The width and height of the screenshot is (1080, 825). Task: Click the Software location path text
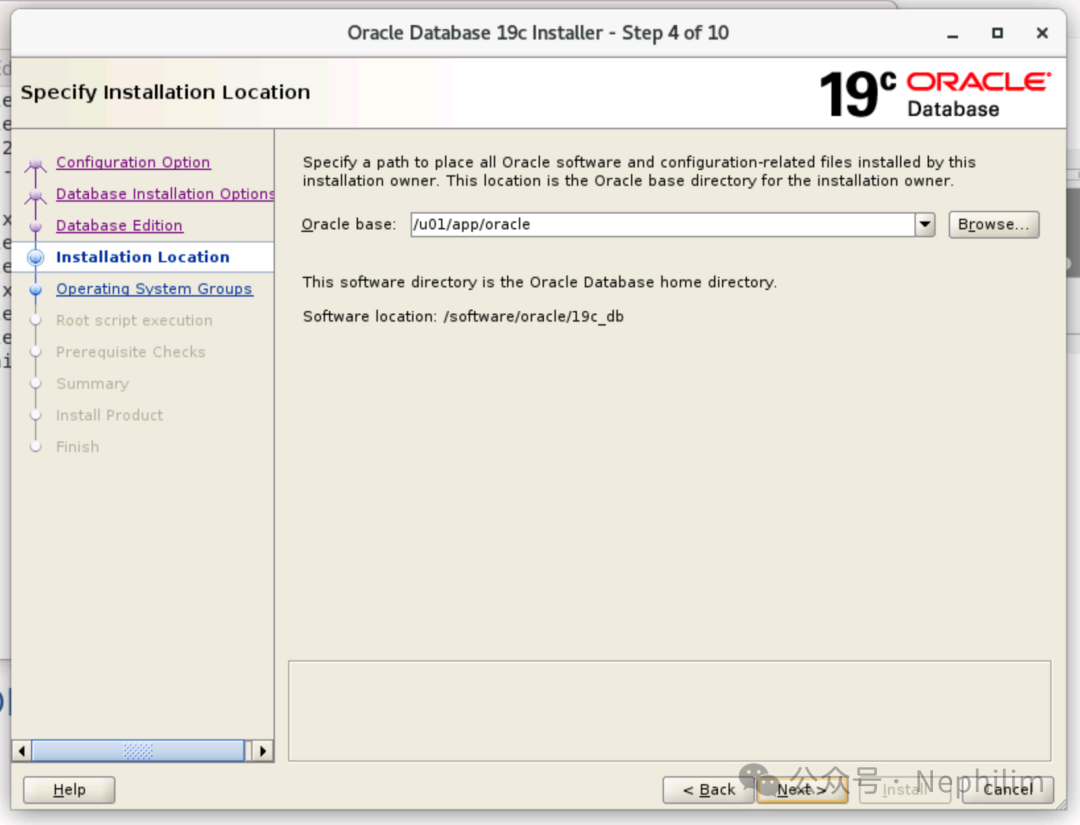click(534, 316)
